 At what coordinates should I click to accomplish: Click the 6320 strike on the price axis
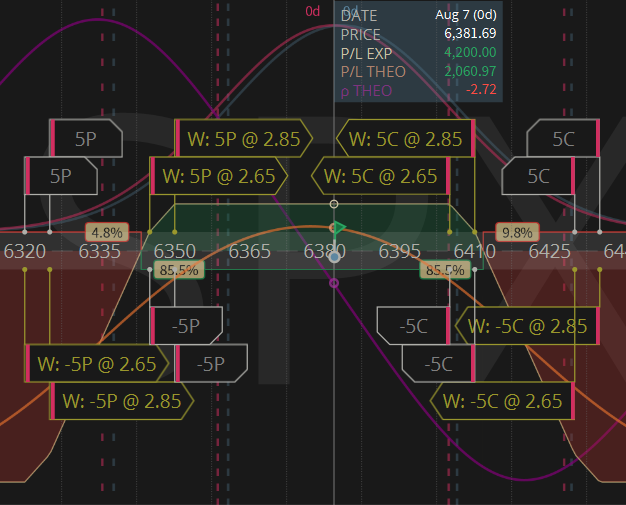coord(25,252)
